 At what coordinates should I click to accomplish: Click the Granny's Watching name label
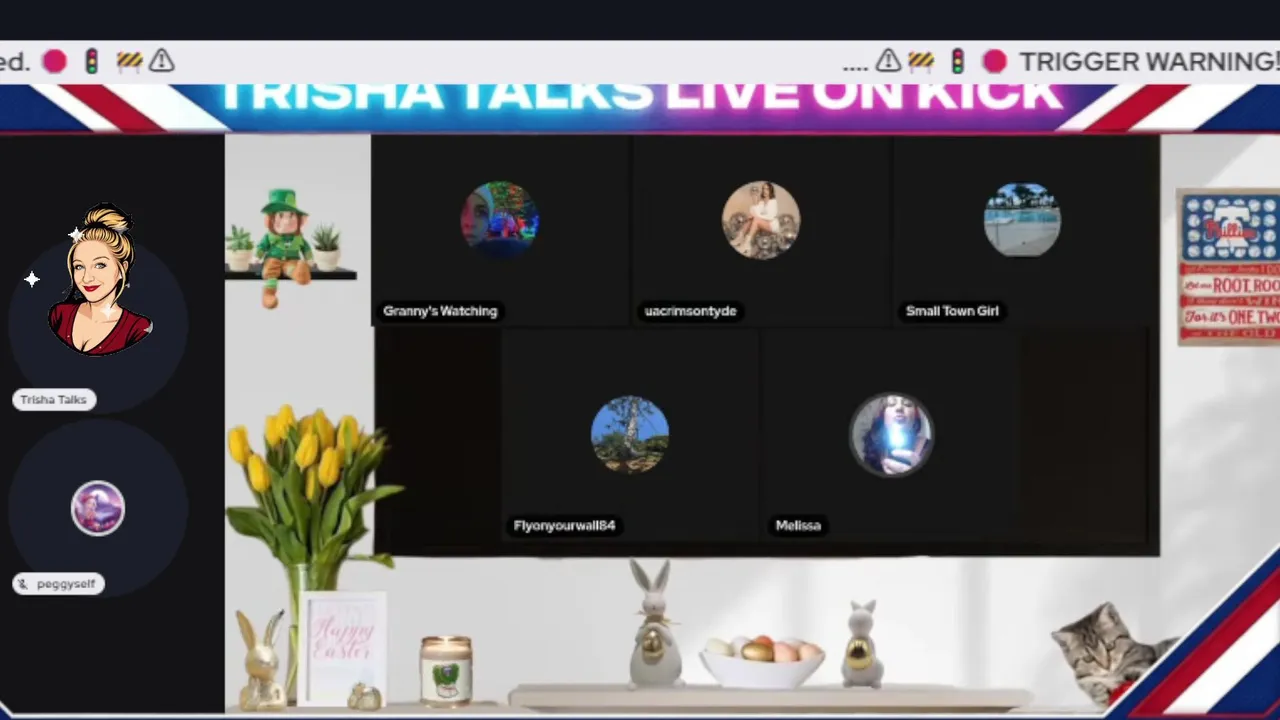pyautogui.click(x=440, y=311)
